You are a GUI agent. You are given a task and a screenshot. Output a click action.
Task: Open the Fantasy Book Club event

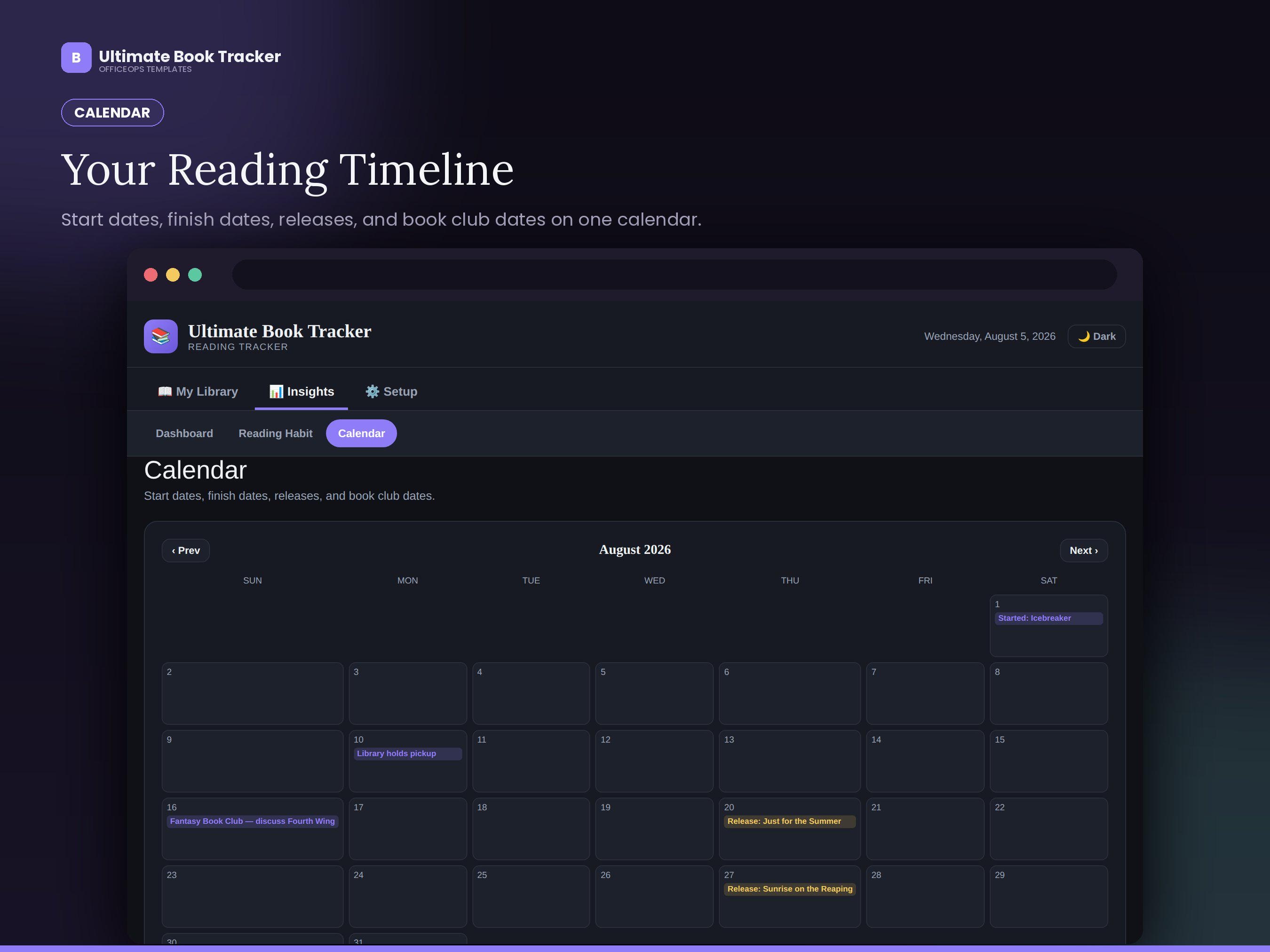point(253,821)
